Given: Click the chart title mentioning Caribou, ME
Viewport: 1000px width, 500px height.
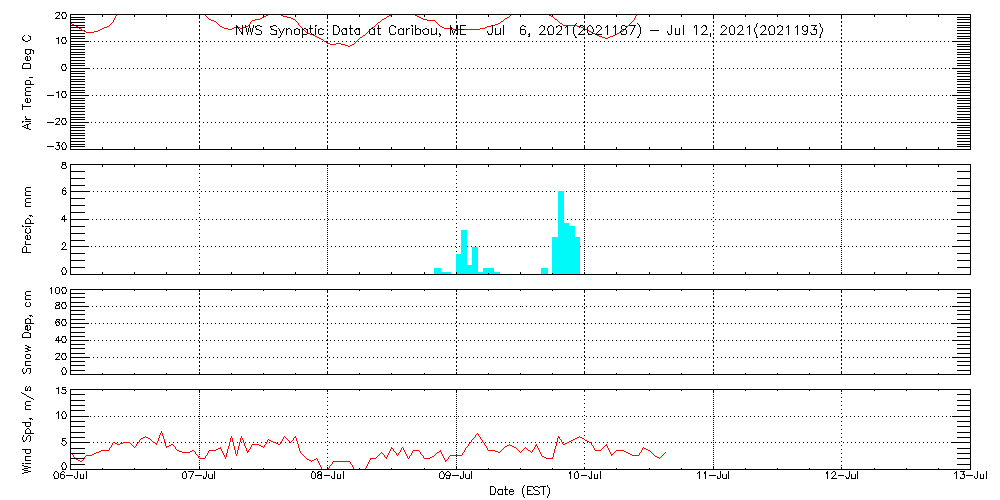Looking at the screenshot, I should [x=529, y=31].
